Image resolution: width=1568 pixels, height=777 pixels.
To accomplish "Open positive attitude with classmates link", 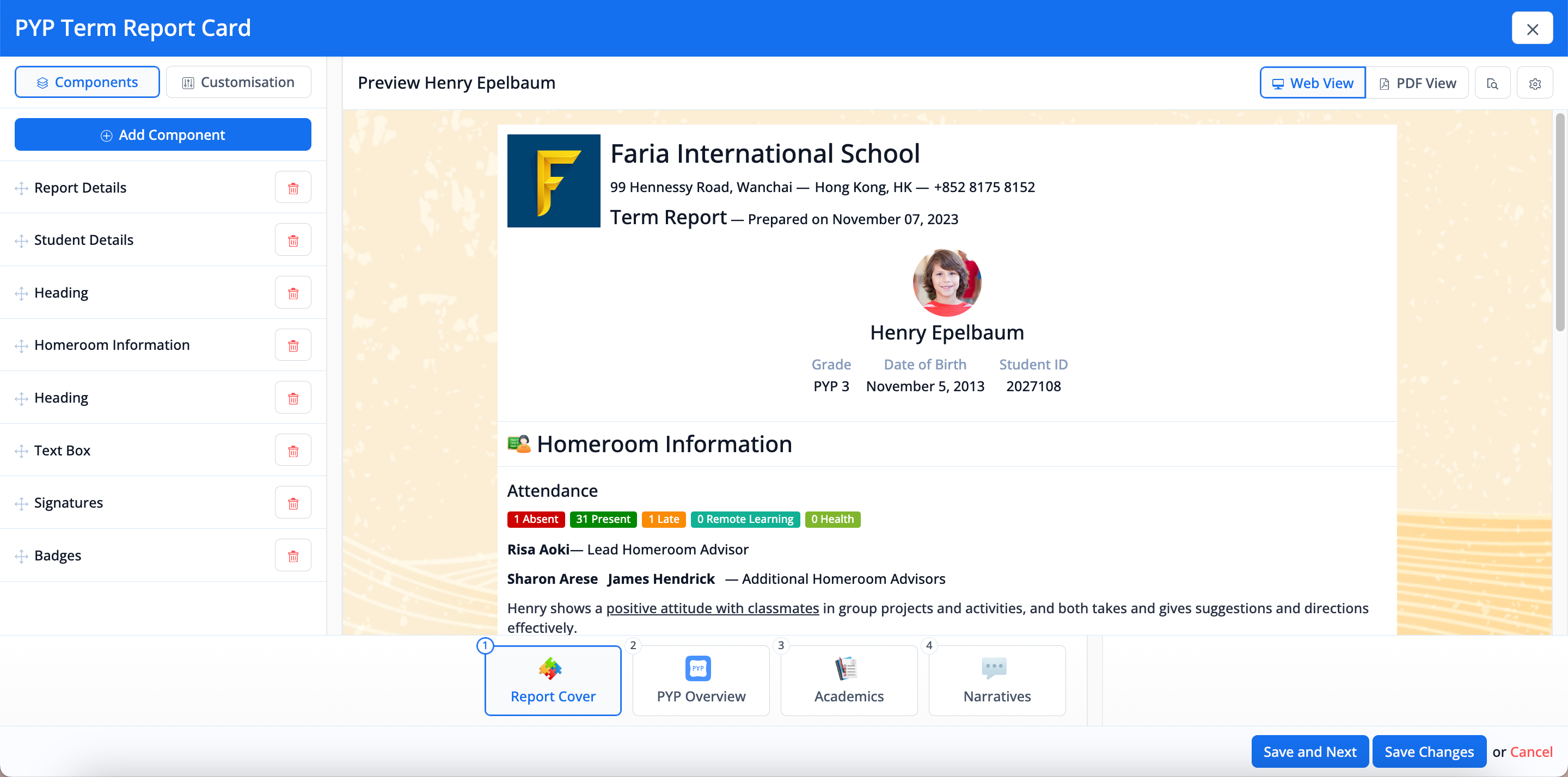I will tap(712, 608).
